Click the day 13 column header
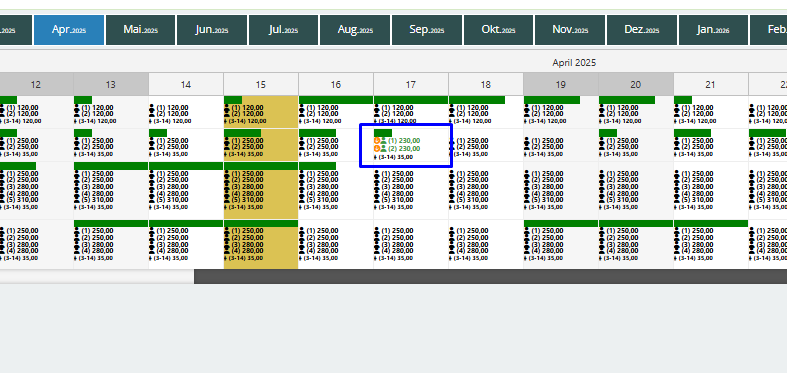The width and height of the screenshot is (787, 373). 111,84
